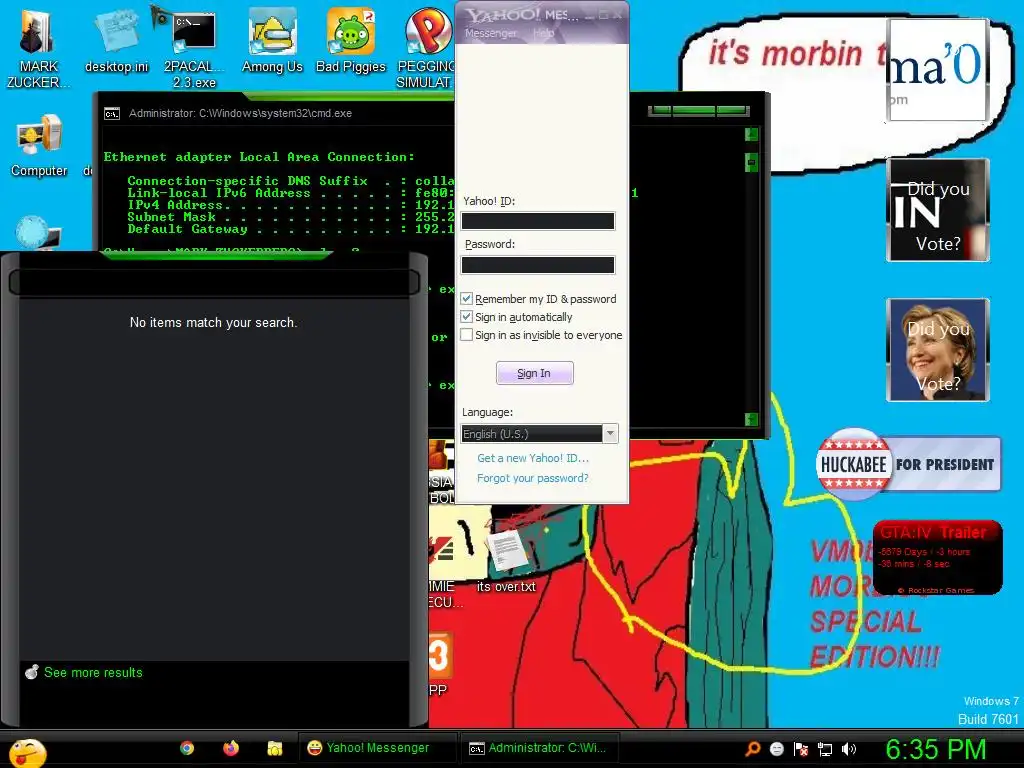This screenshot has width=1024, height=768.
Task: Click the Password input field
Action: (x=537, y=264)
